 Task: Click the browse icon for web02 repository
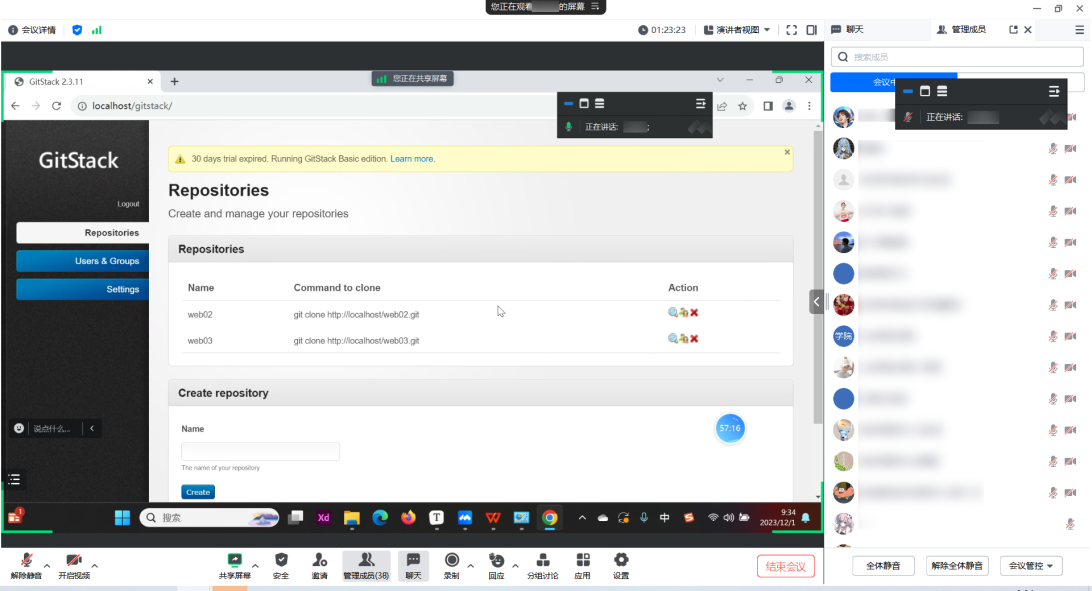pos(673,313)
